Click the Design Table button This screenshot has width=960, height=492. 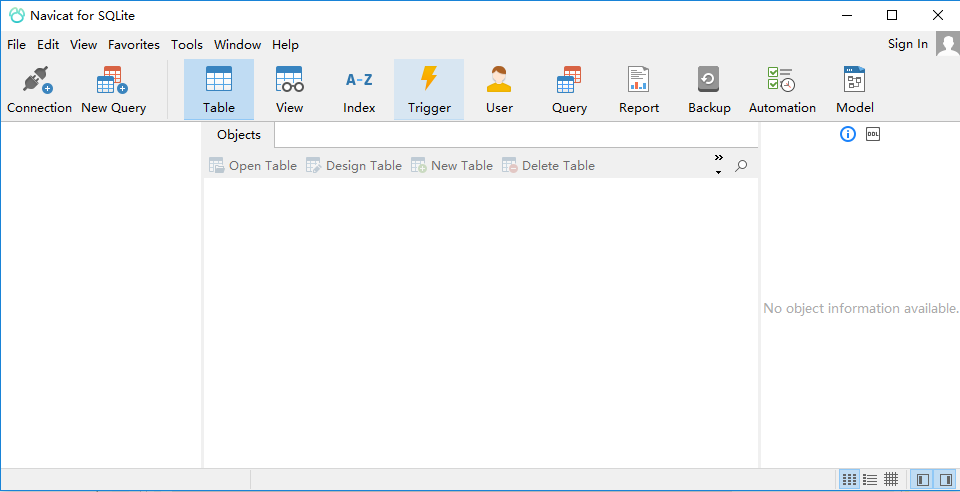354,165
